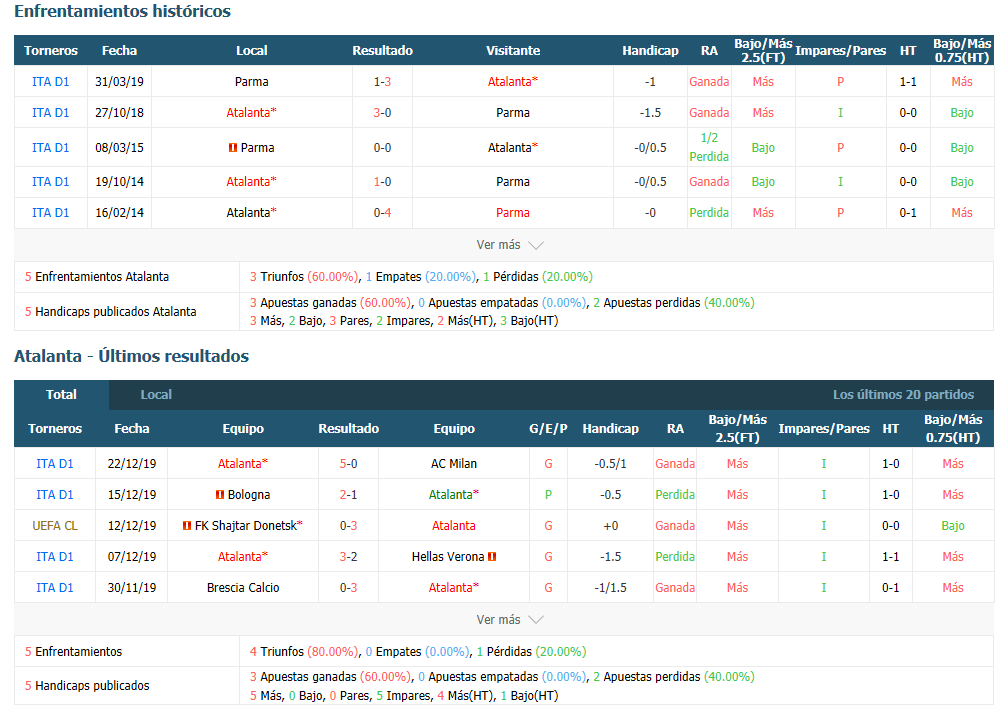Switch to the Local tab
1007x717 pixels.
click(x=156, y=394)
